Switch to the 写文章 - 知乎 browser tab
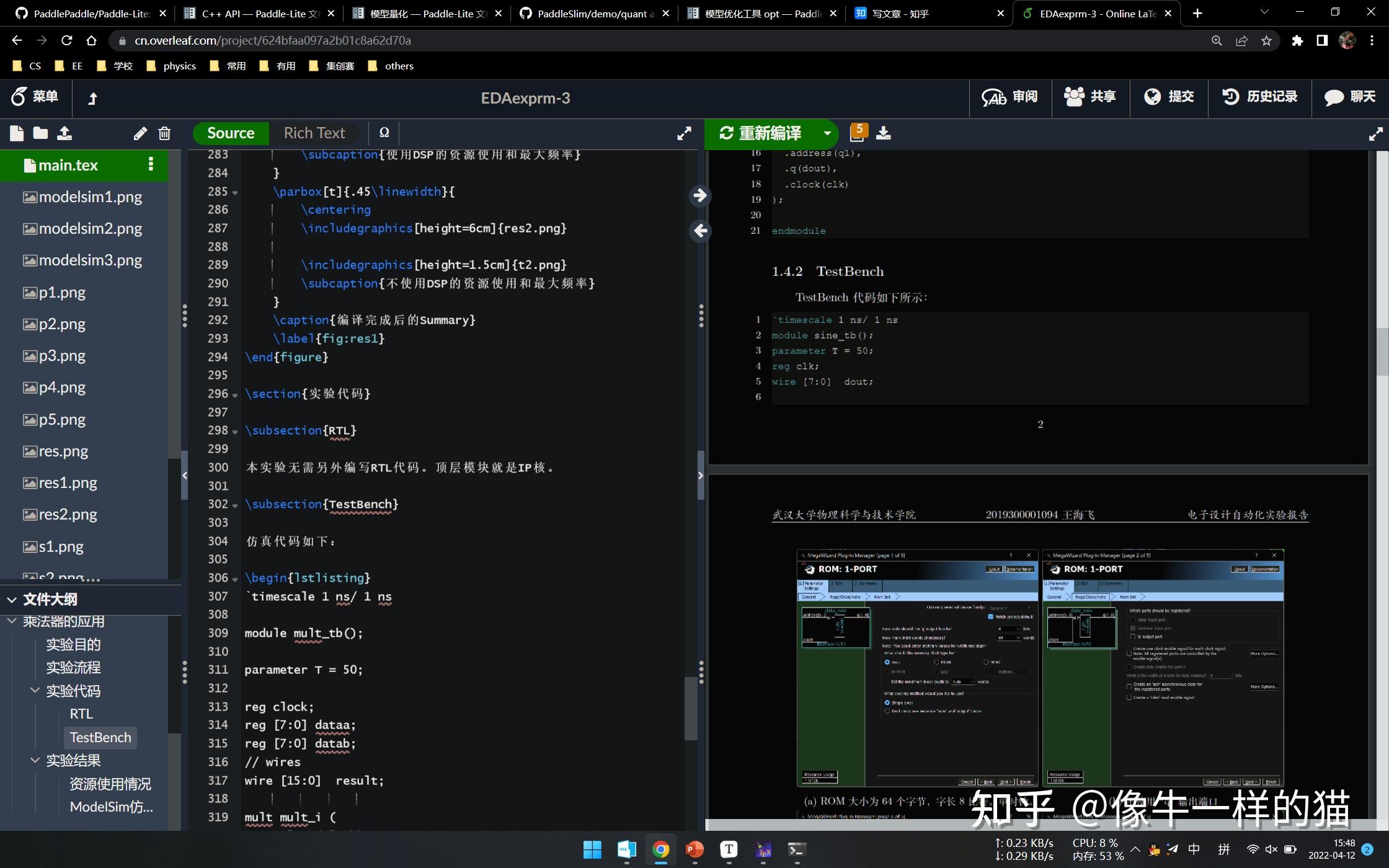This screenshot has width=1389, height=868. coord(899,13)
